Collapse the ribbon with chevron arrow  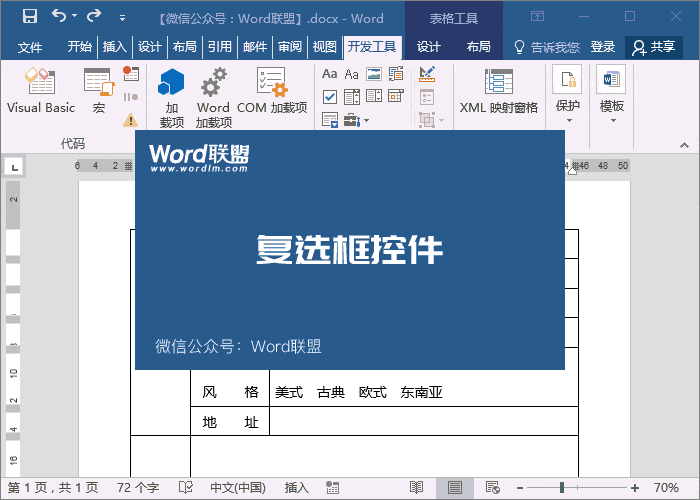tap(684, 145)
